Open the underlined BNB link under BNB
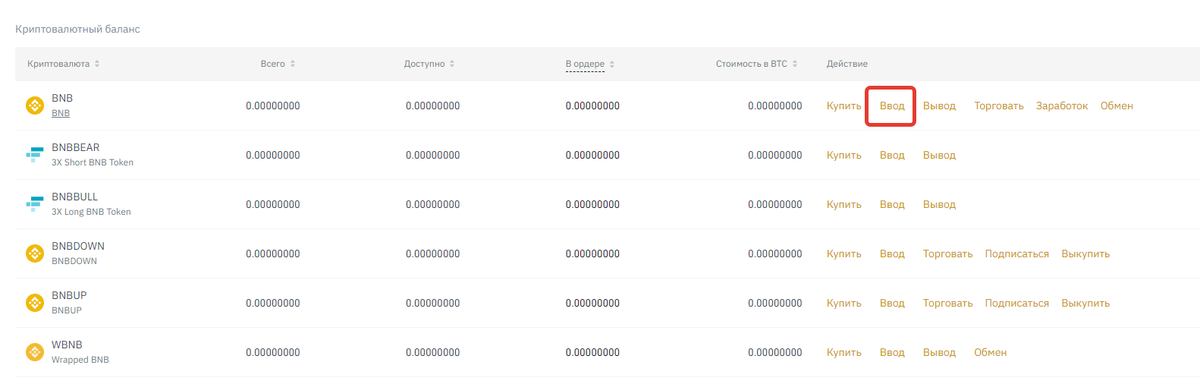Viewport: 1200px width, 384px height. [60, 113]
